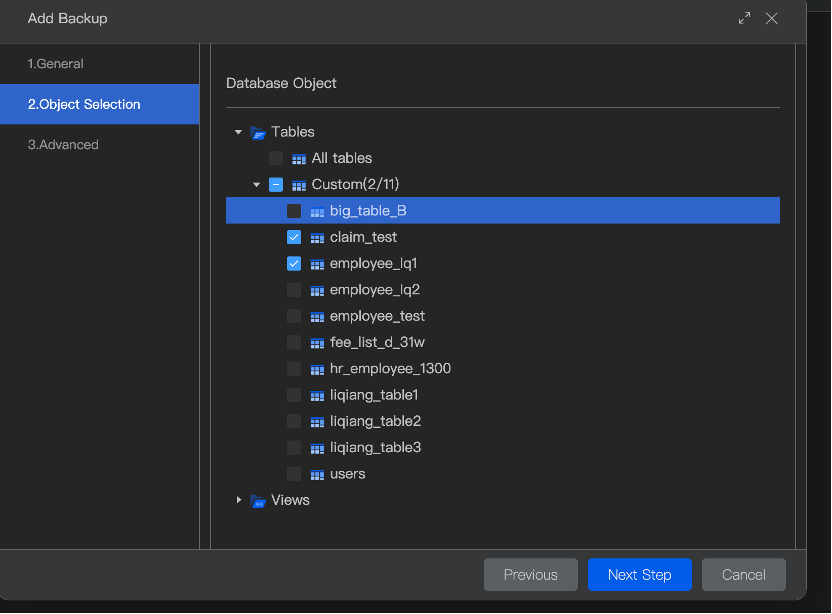Click the table icon next to users

pyautogui.click(x=317, y=474)
